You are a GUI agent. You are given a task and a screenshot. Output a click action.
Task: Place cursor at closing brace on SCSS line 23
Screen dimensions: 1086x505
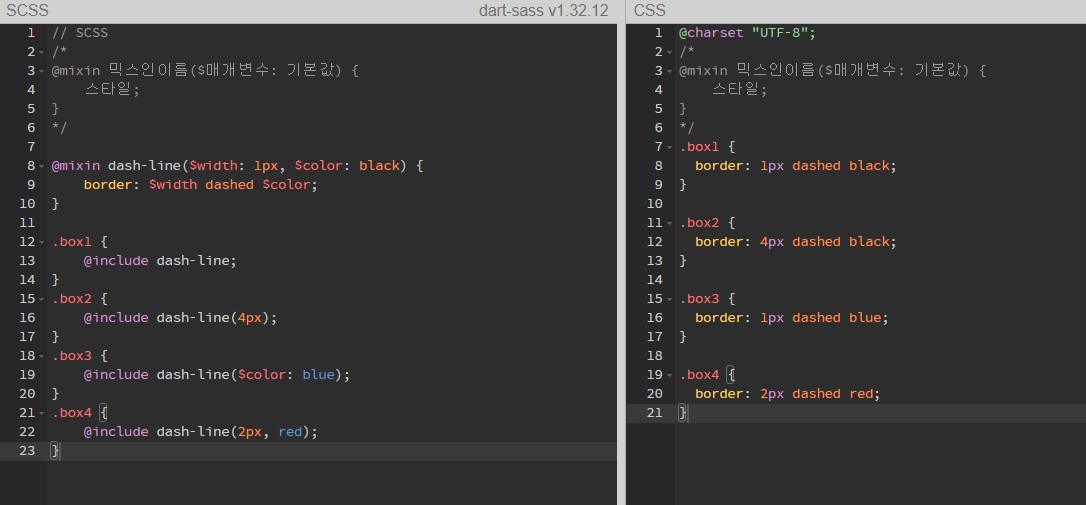click(55, 451)
